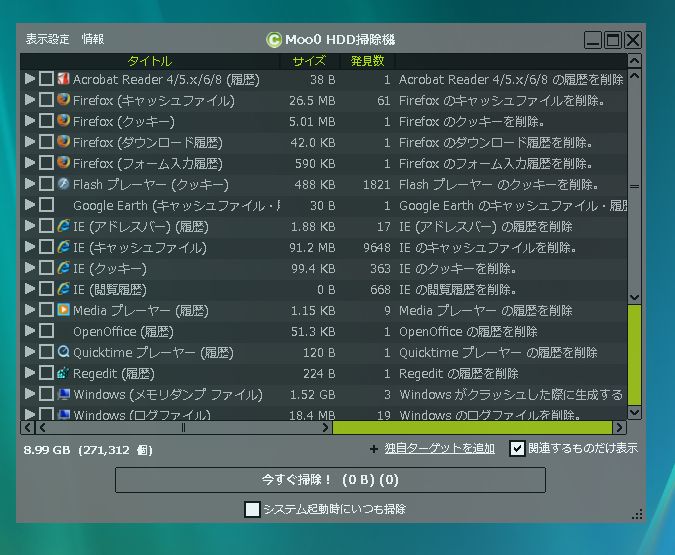Expand the Firefox 590 KB row arrow

click(30, 163)
